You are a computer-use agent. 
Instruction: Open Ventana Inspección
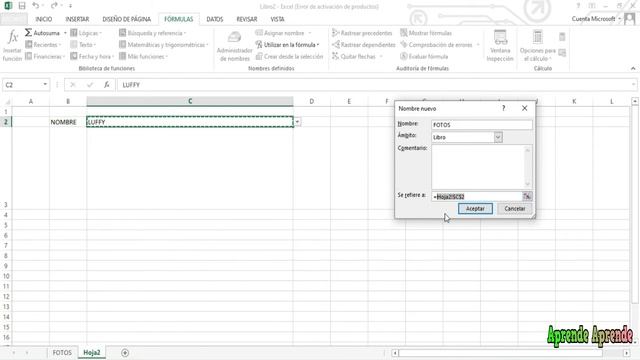500,46
